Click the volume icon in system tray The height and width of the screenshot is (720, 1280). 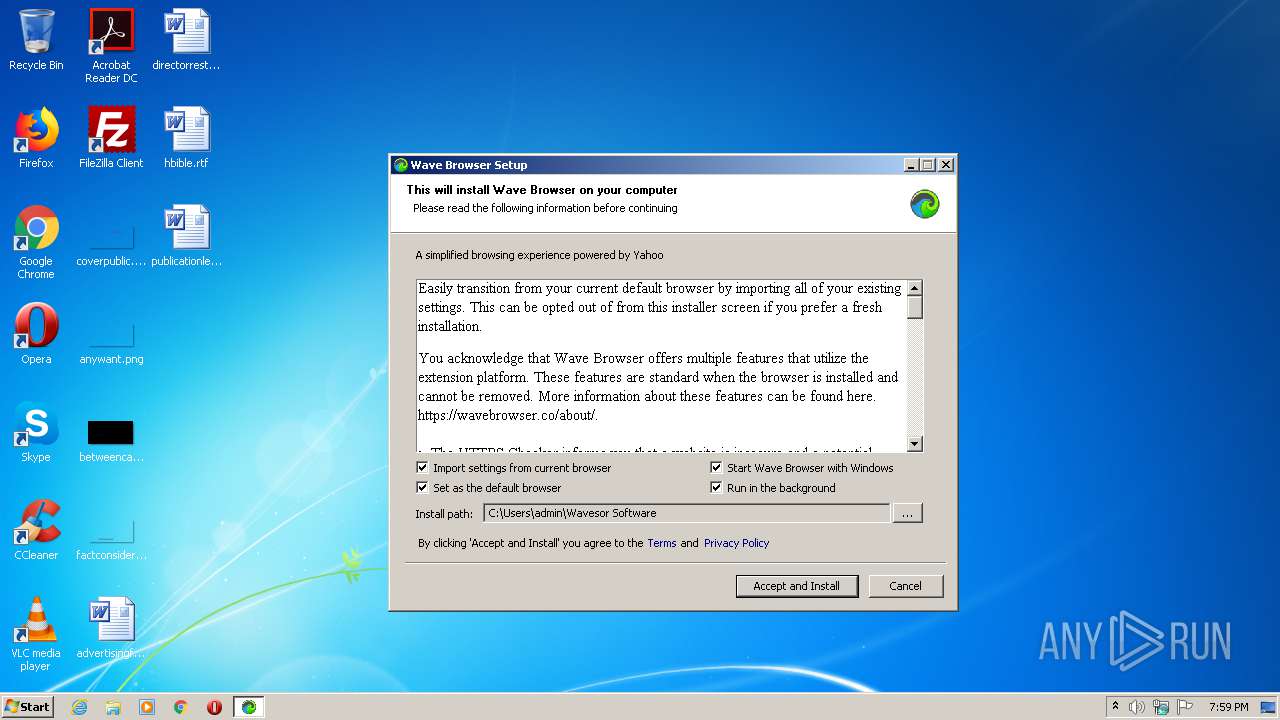[1137, 707]
